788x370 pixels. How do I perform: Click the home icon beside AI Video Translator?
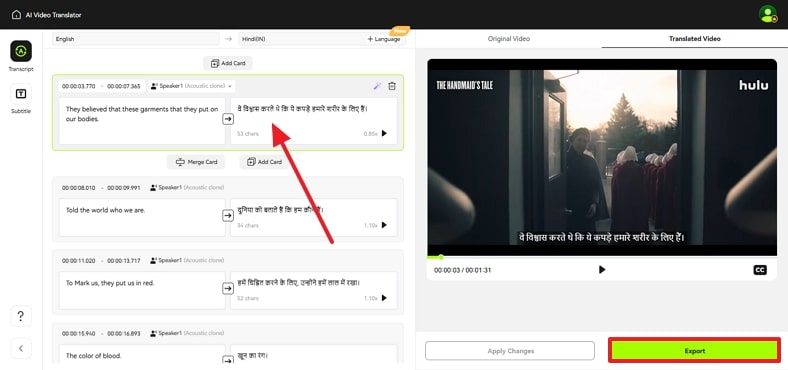tap(16, 15)
